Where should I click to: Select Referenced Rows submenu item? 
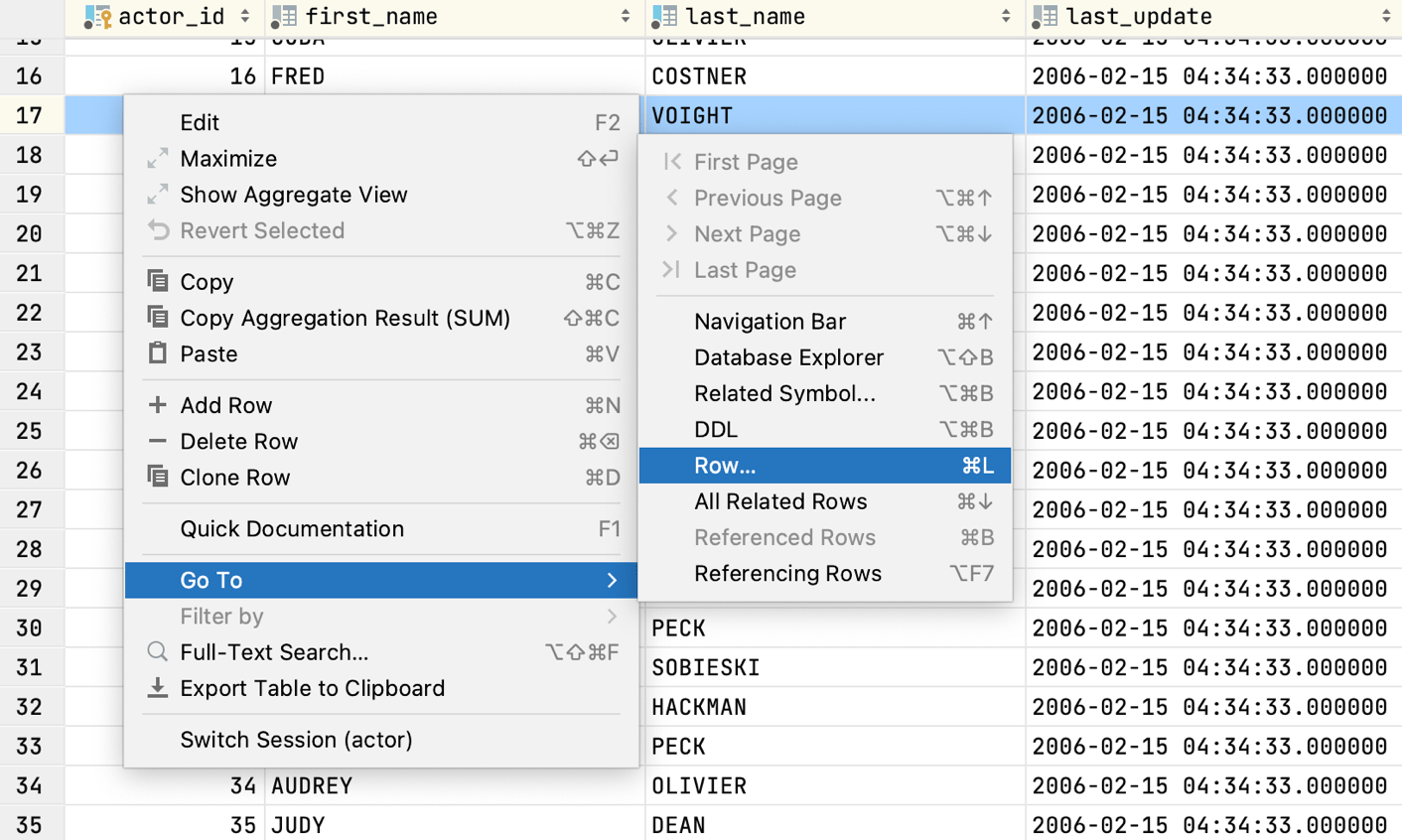pyautogui.click(x=825, y=537)
